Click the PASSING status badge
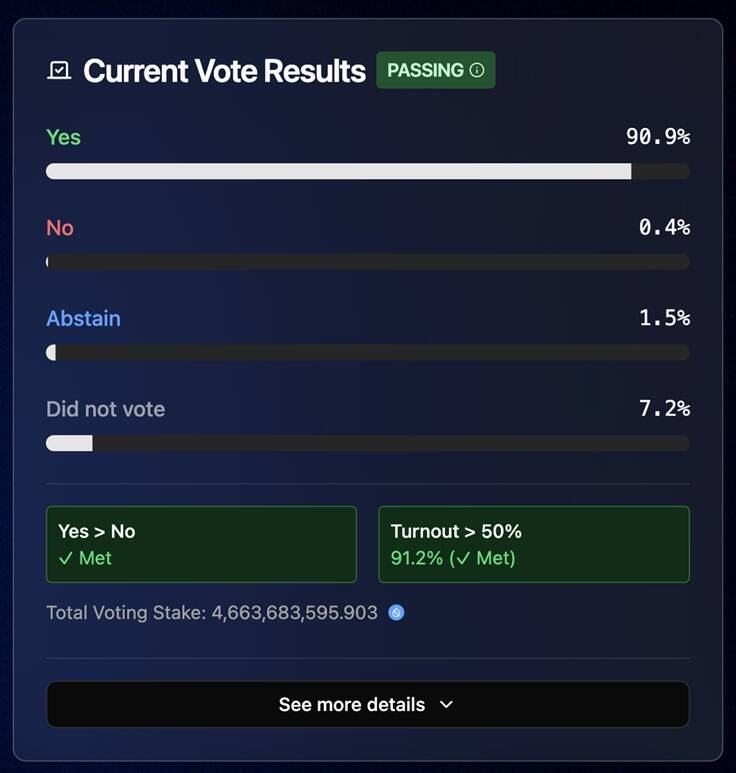The height and width of the screenshot is (773, 736). pyautogui.click(x=436, y=70)
